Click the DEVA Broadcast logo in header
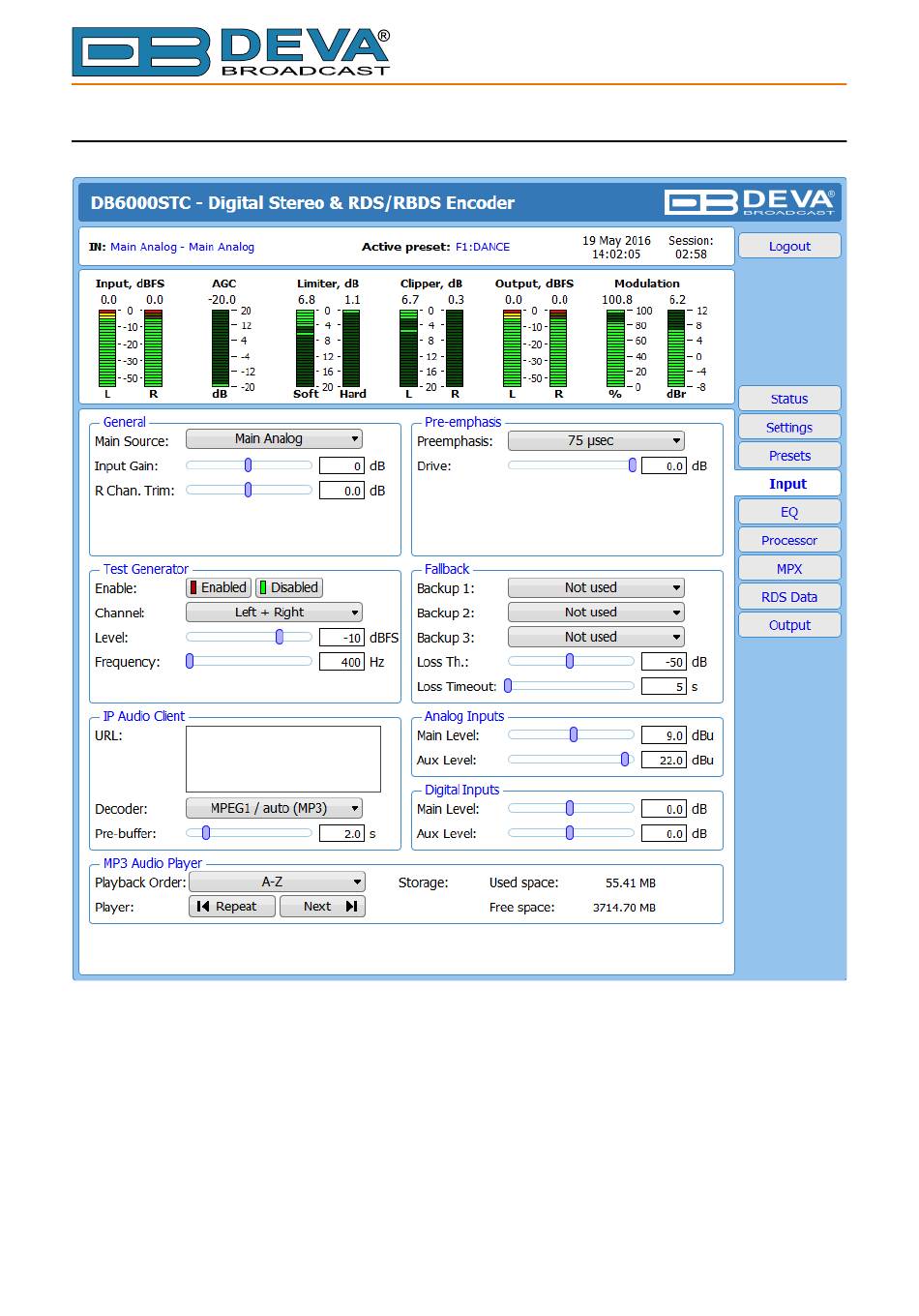 pyautogui.click(x=231, y=52)
